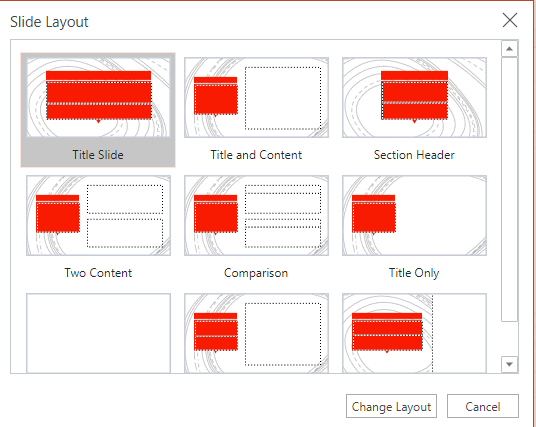536x427 pixels.
Task: Choose the Title and Content layout thumbnail
Action: click(x=256, y=97)
